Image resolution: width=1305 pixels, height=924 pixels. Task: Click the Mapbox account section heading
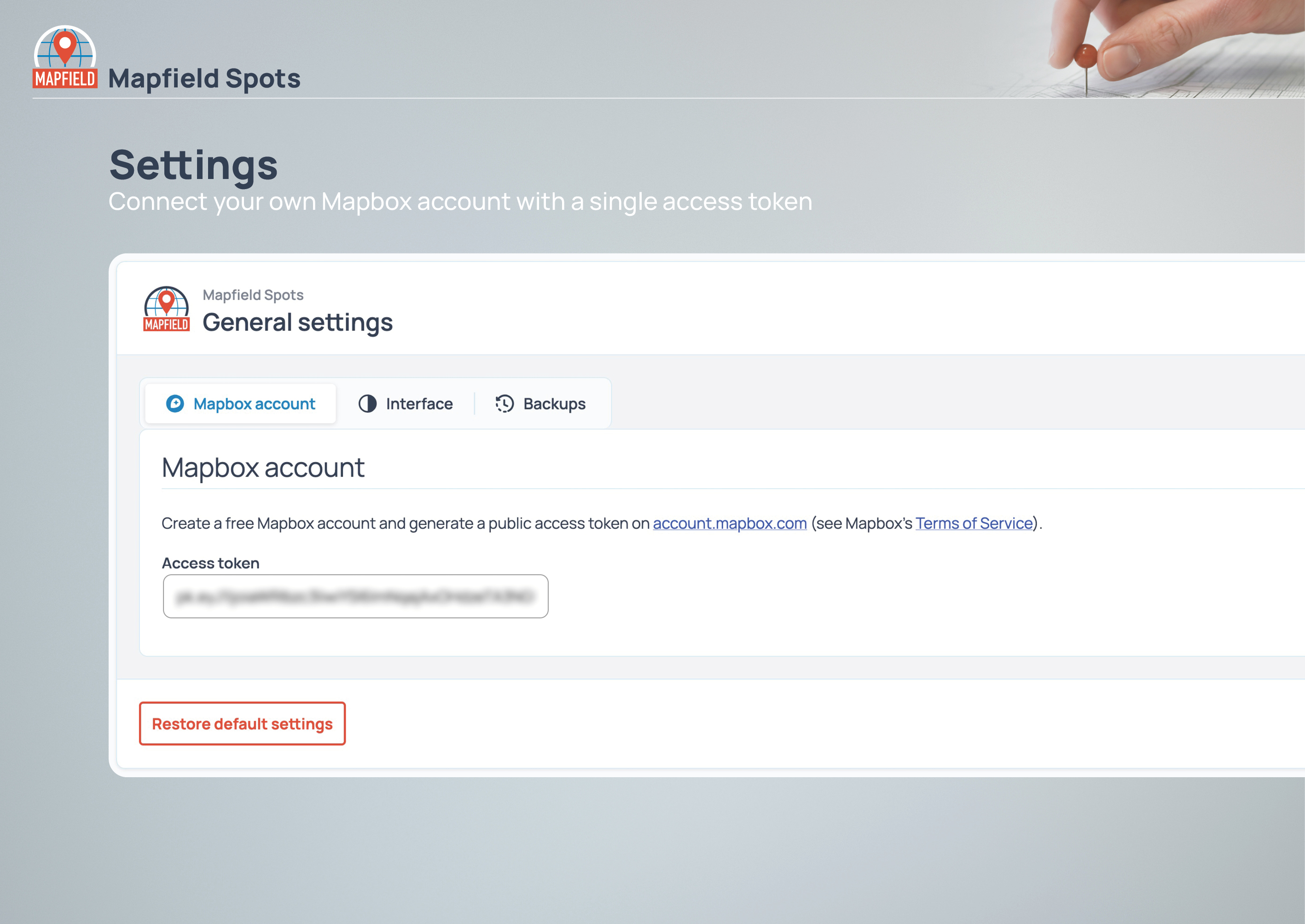[263, 468]
